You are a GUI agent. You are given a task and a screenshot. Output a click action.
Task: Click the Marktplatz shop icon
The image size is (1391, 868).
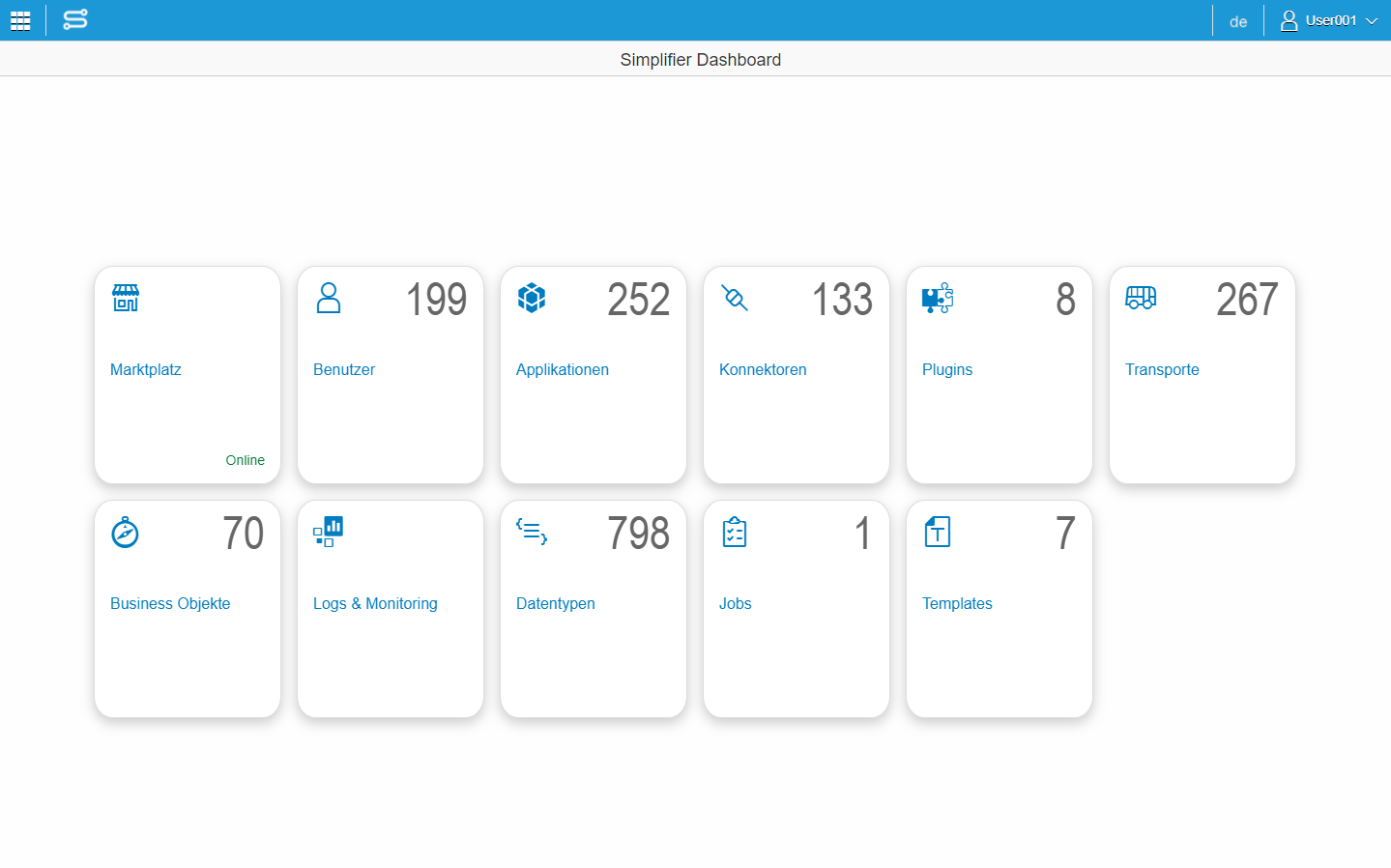pyautogui.click(x=126, y=298)
